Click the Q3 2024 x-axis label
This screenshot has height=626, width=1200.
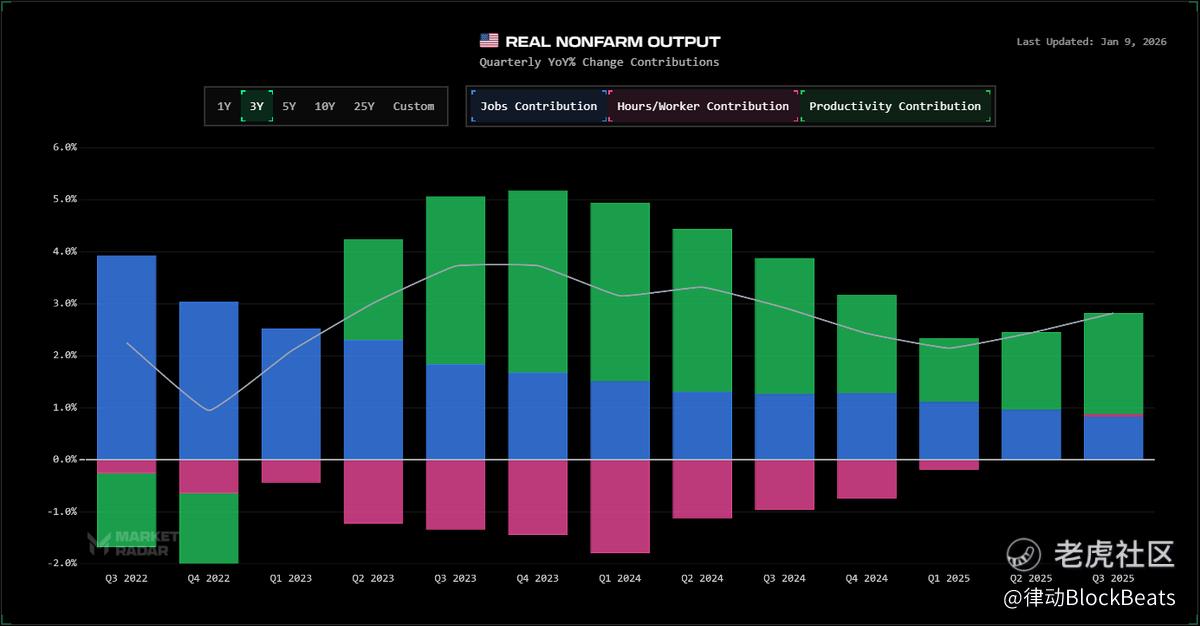coord(784,578)
